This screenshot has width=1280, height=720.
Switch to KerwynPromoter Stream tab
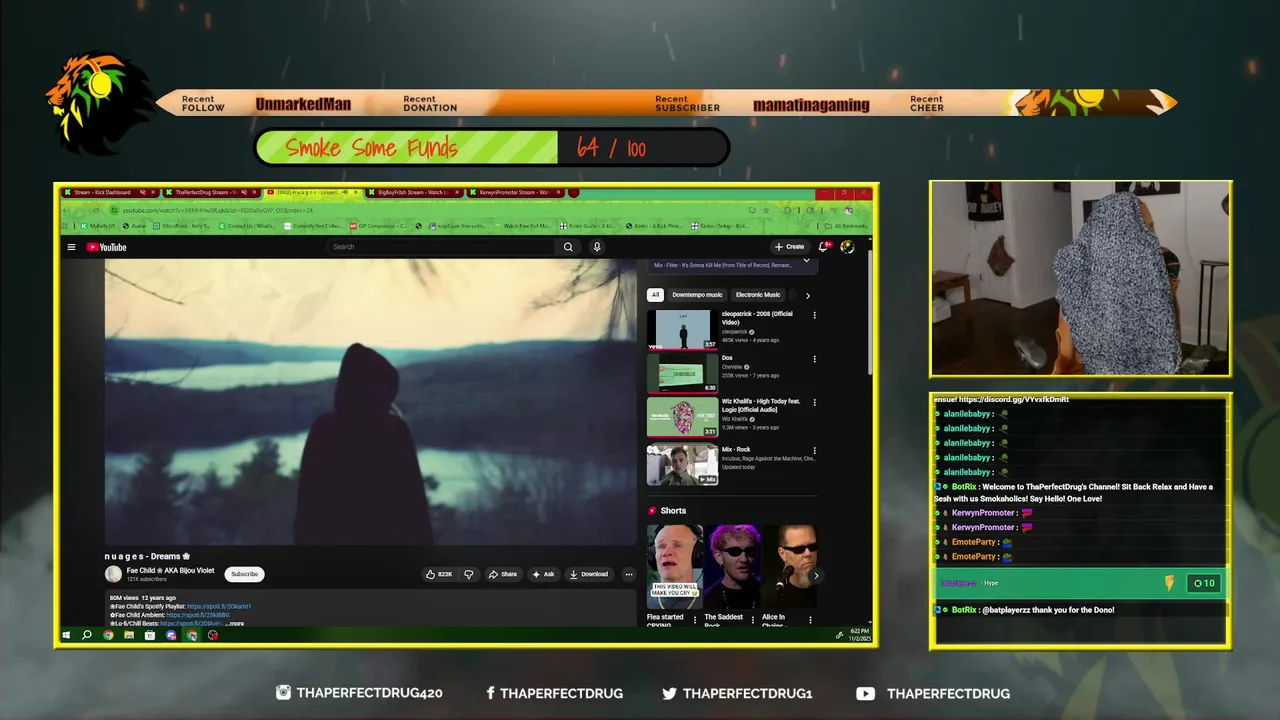coord(514,192)
